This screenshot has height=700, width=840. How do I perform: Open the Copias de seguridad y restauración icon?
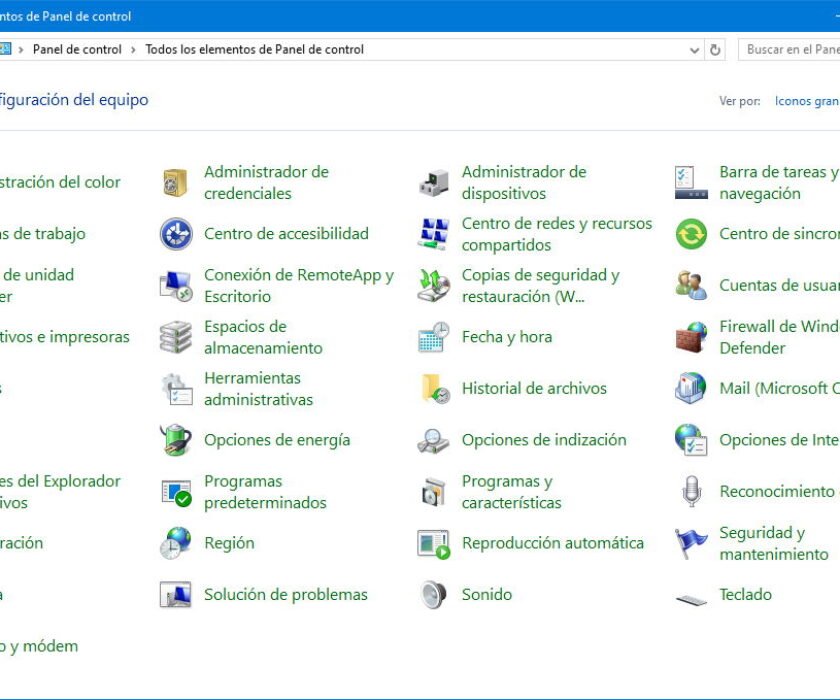(x=433, y=285)
